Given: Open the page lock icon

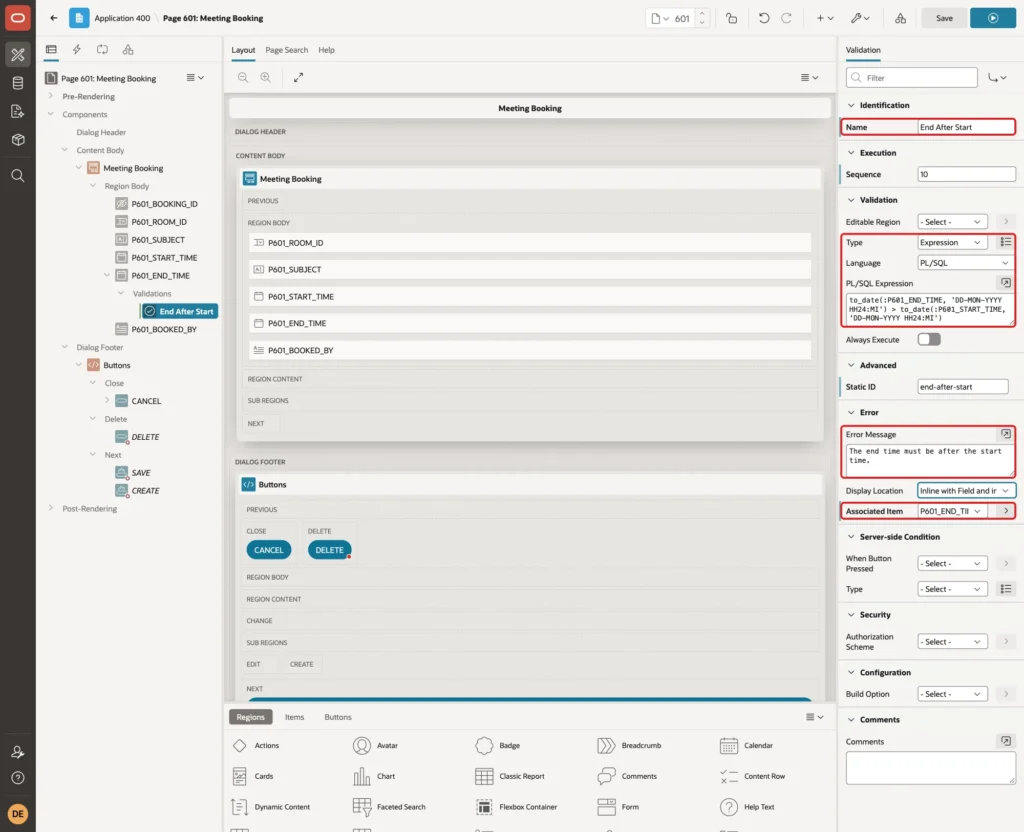Looking at the screenshot, I should [x=731, y=18].
